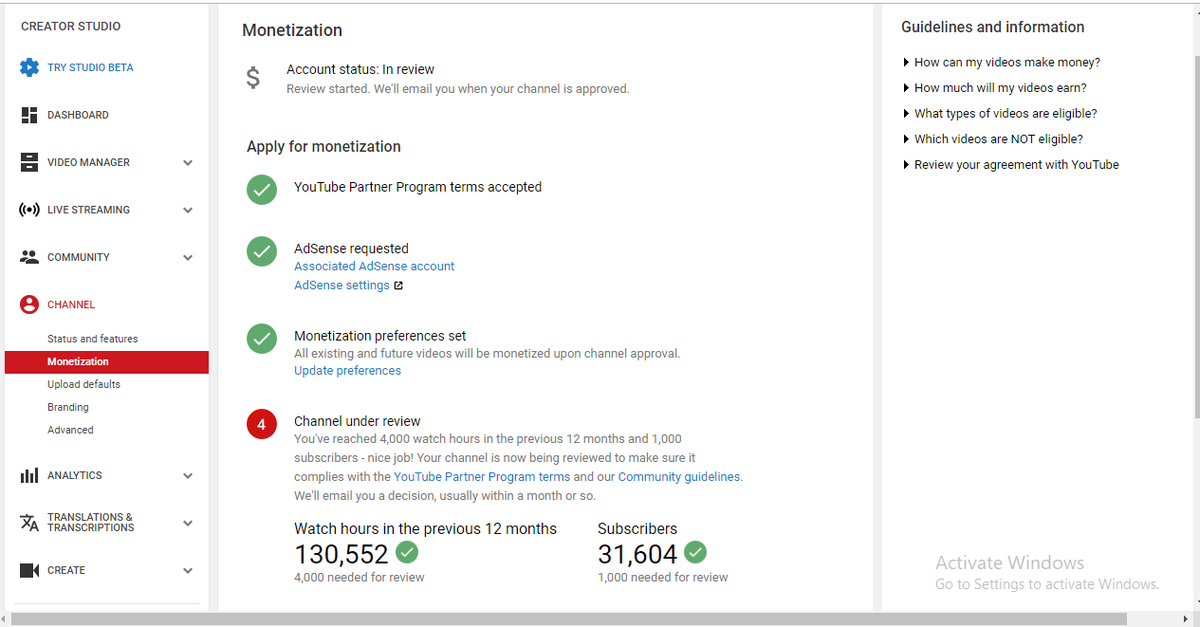This screenshot has width=1200, height=627.
Task: Click the green check beside Partner Program terms
Action: coord(262,189)
